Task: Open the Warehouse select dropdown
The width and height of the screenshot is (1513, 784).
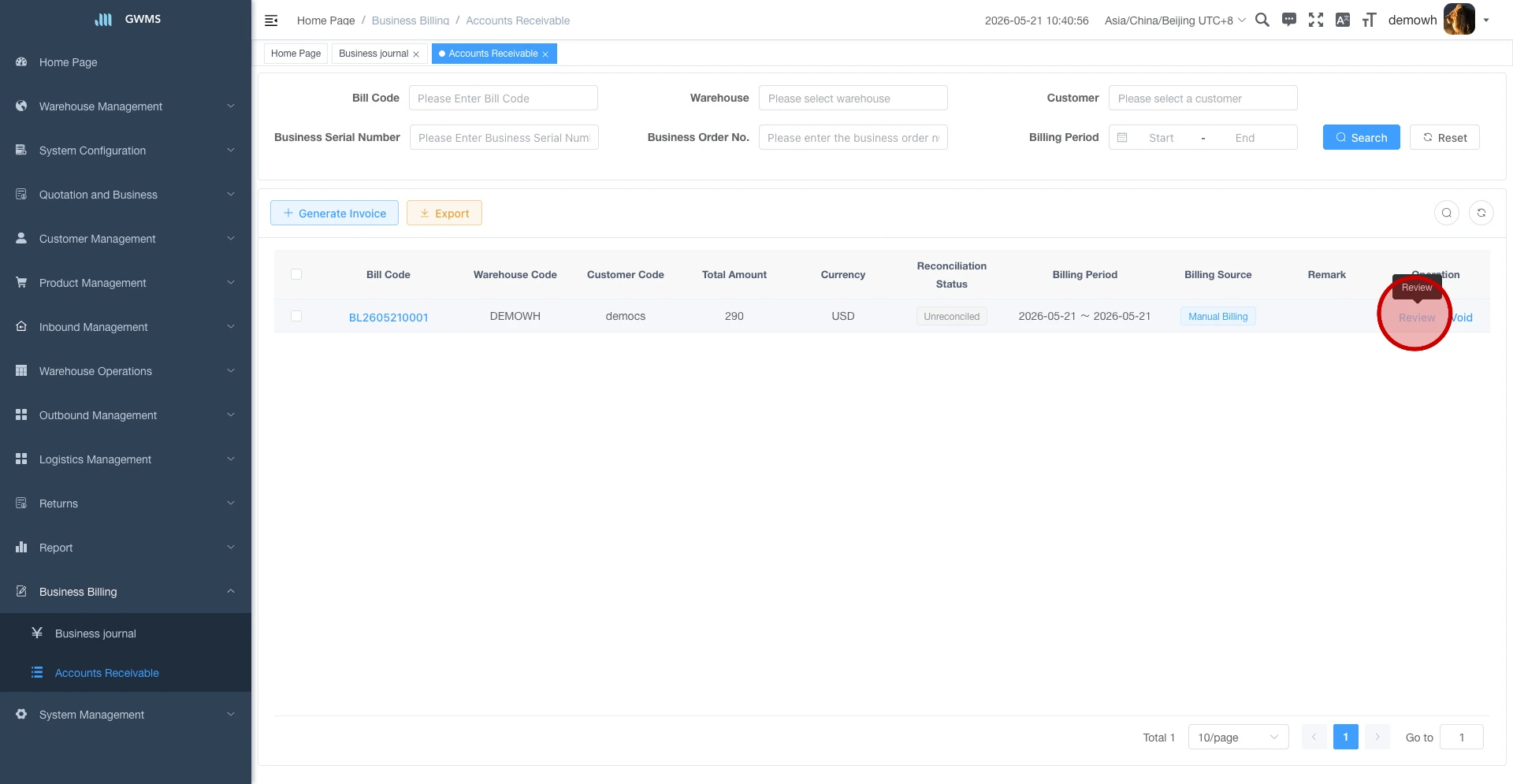Action: click(853, 98)
